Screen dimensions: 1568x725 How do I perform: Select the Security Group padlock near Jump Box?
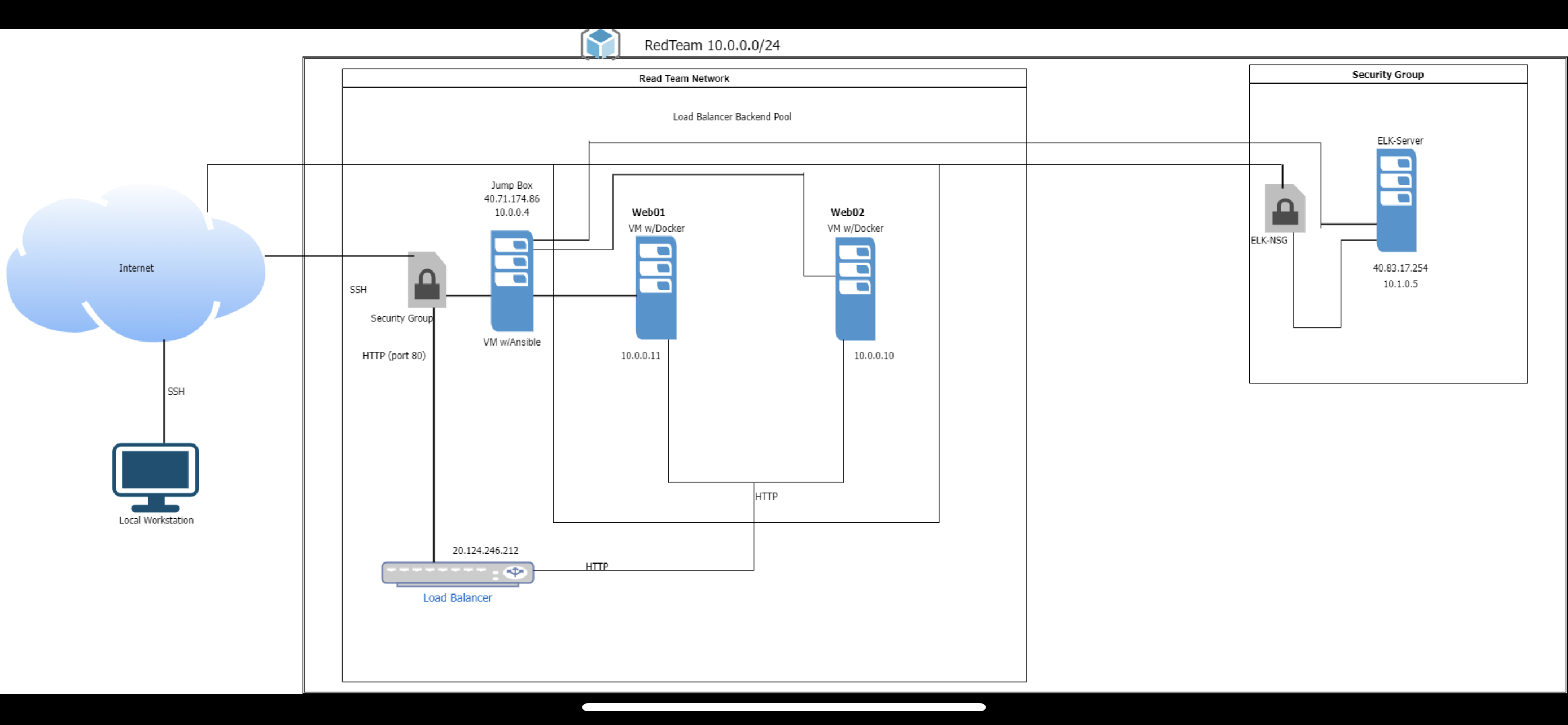(427, 280)
